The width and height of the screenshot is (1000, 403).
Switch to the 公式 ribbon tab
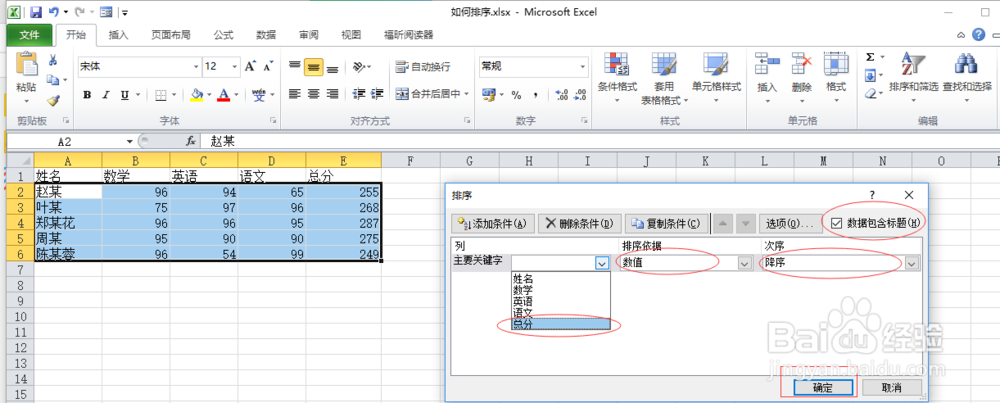(223, 35)
